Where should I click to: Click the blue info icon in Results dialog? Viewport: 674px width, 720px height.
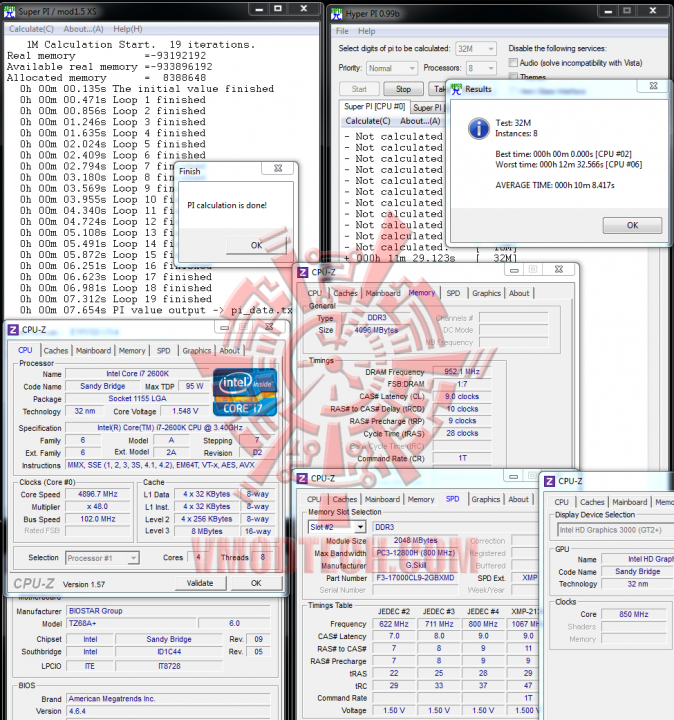click(x=479, y=129)
